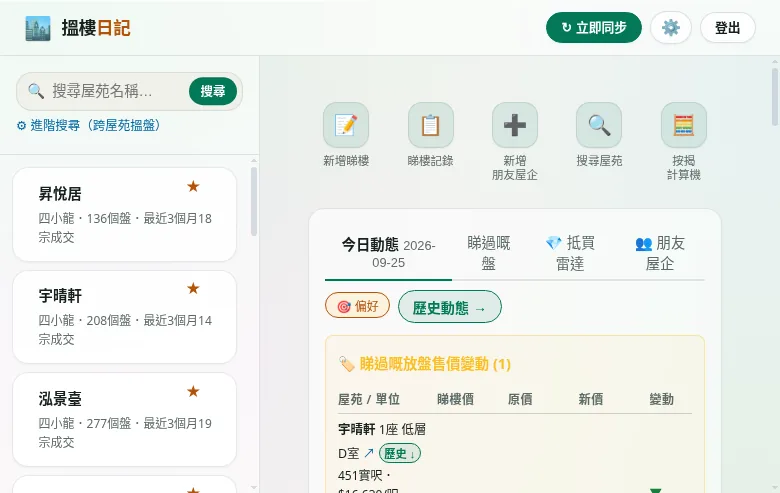Open the 新增睇樓 notepad icon
Screen dimensions: 780x493
[x=346, y=125]
